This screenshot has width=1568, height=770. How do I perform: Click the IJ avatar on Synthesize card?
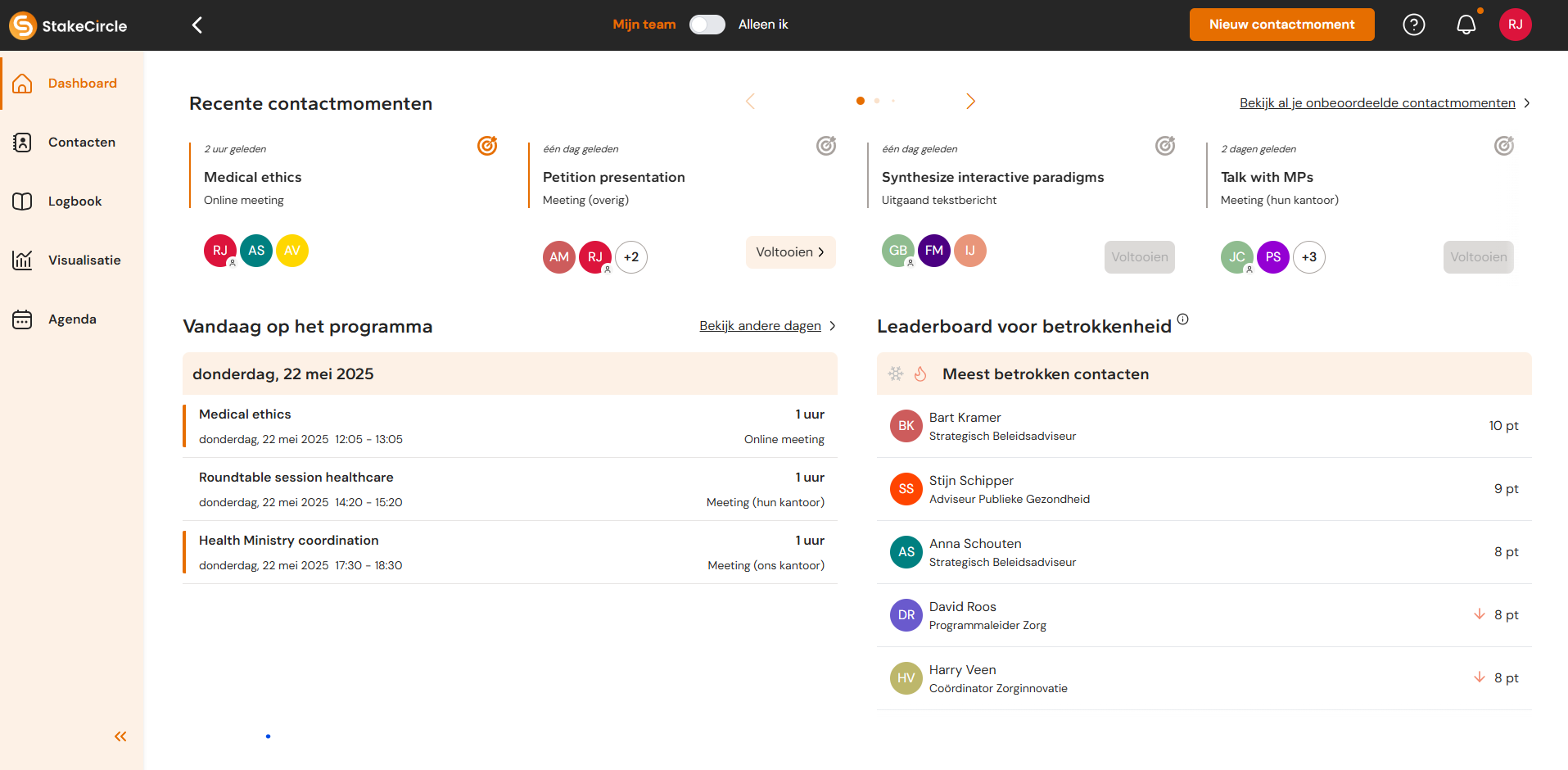click(x=970, y=251)
